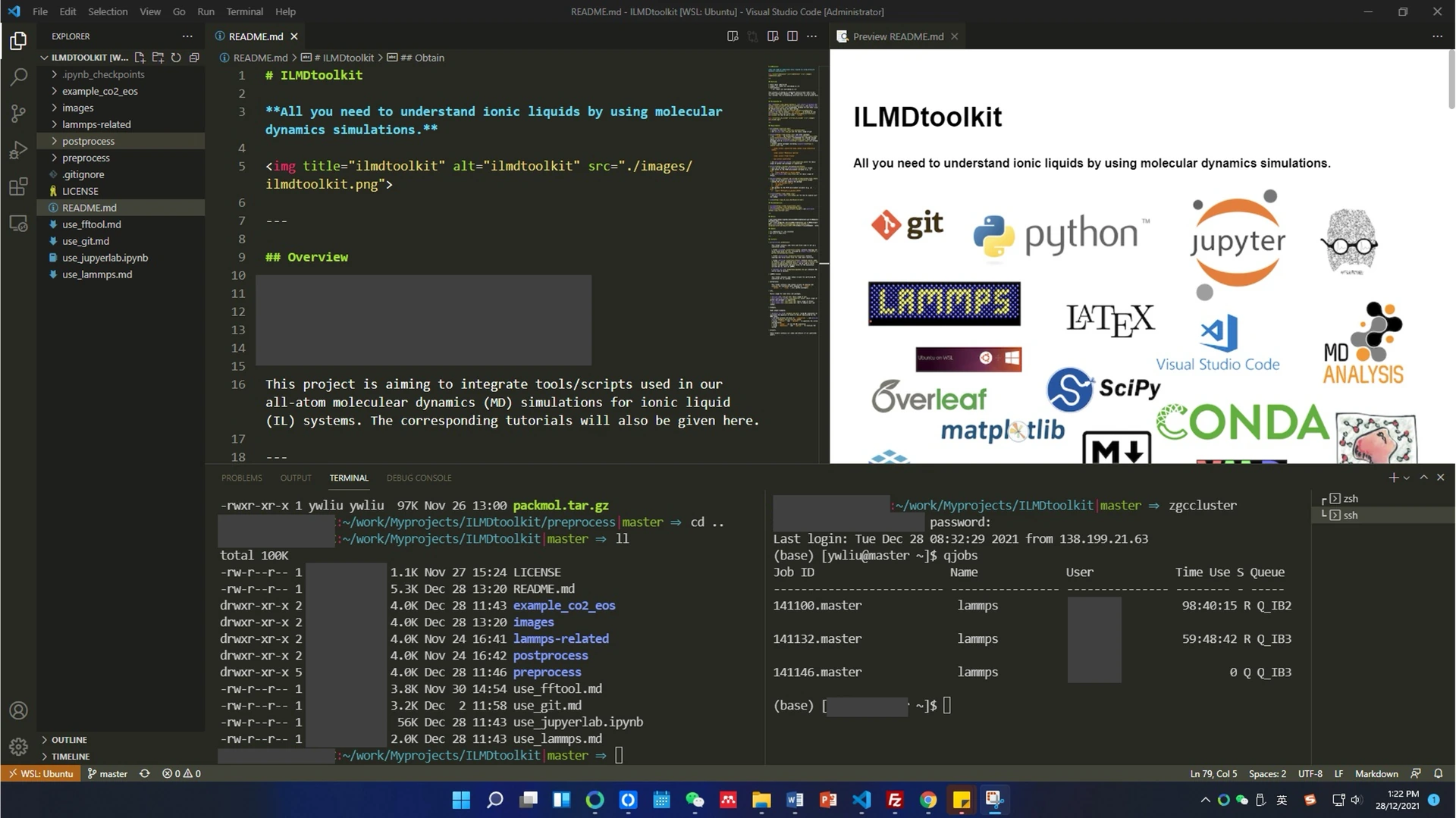Expand the lammps-related folder
The image size is (1456, 818).
pos(121,124)
